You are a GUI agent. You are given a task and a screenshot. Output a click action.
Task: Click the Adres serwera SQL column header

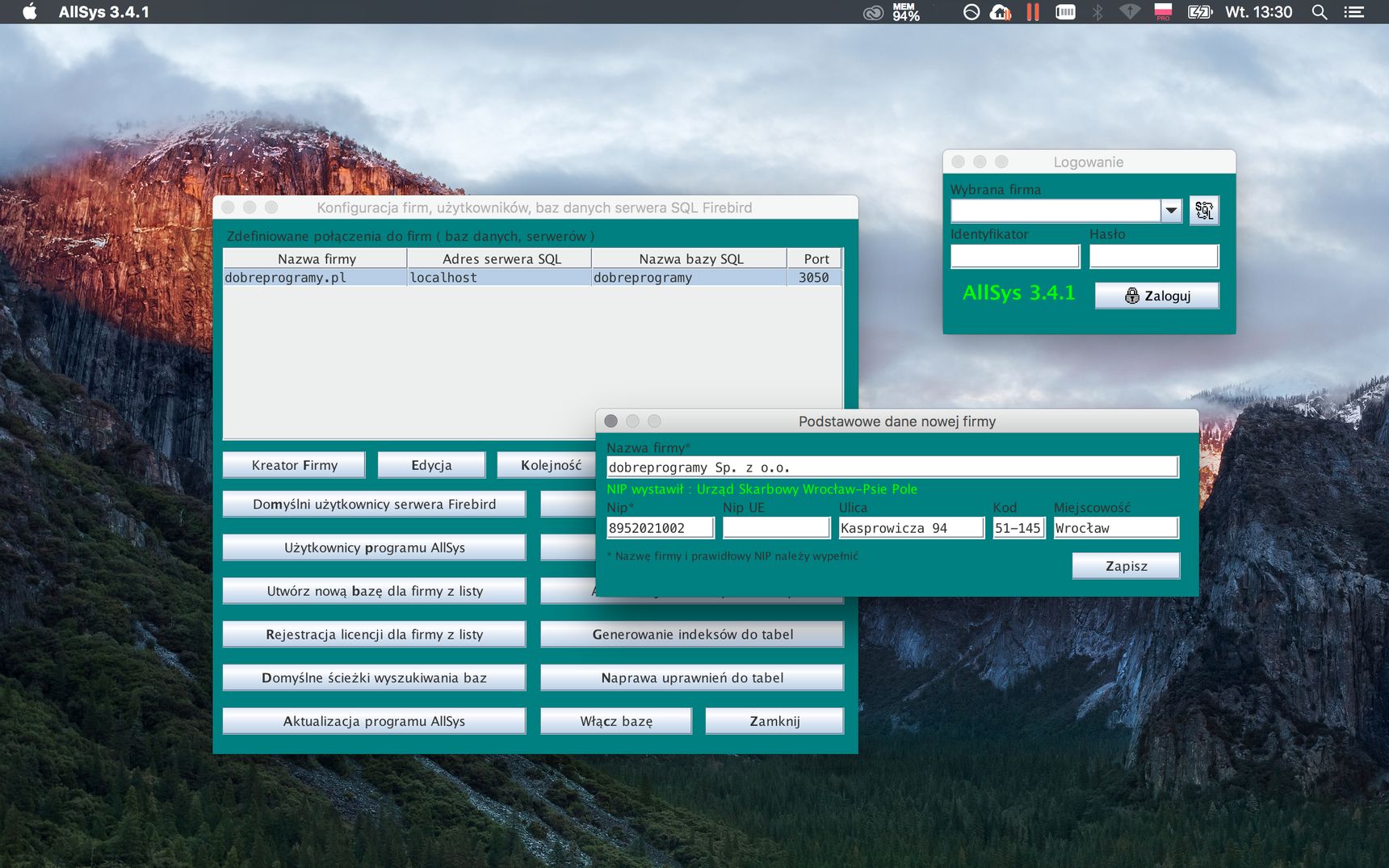500,259
